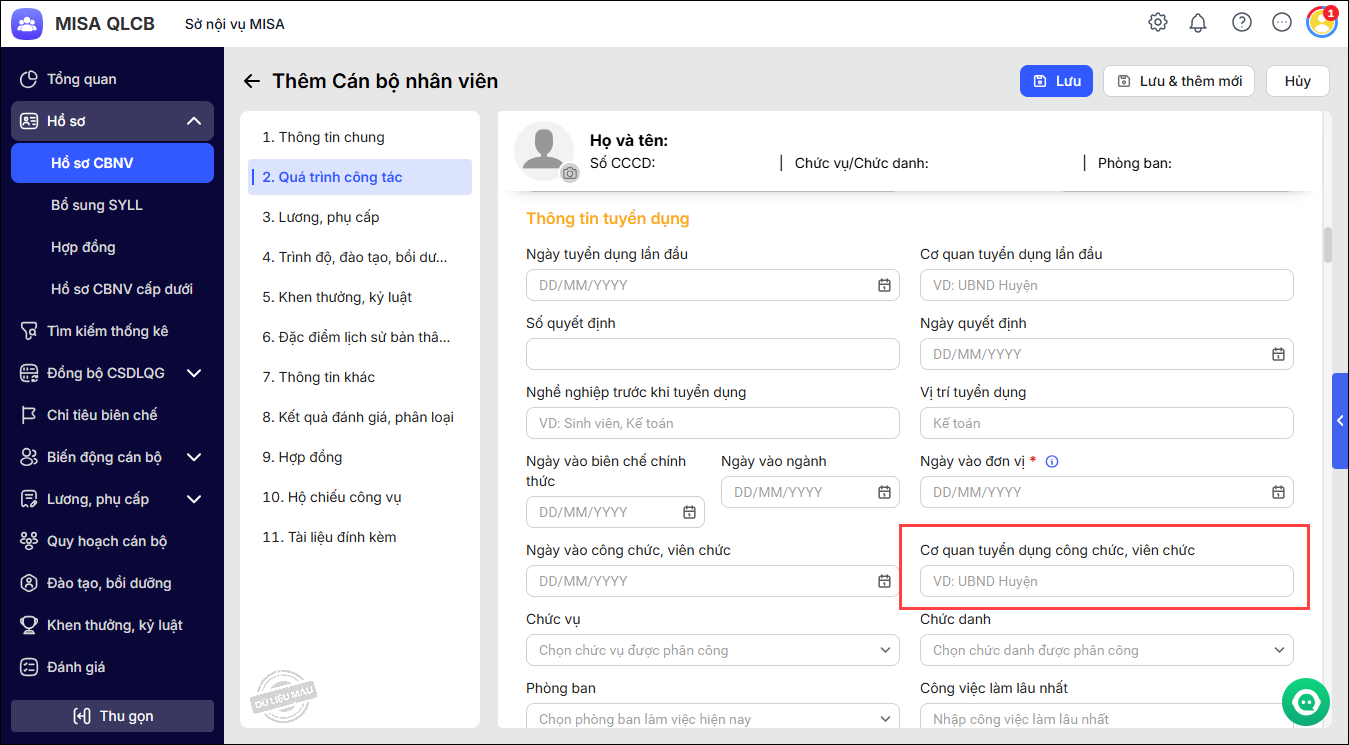This screenshot has height=745, width=1349.
Task: Go to Lương, phụ cấp section 3
Action: 321,217
